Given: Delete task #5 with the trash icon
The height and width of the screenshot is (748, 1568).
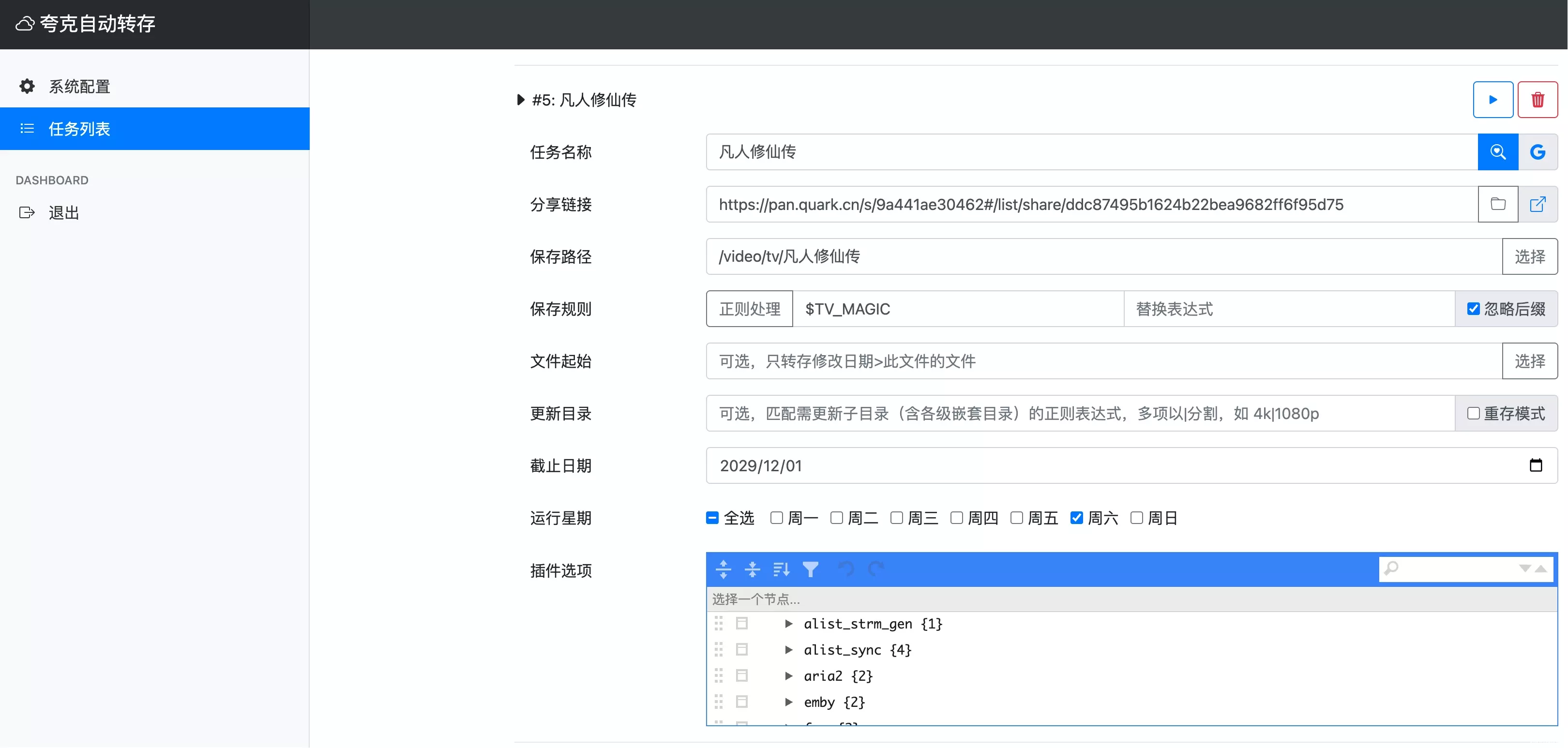Looking at the screenshot, I should [1538, 100].
